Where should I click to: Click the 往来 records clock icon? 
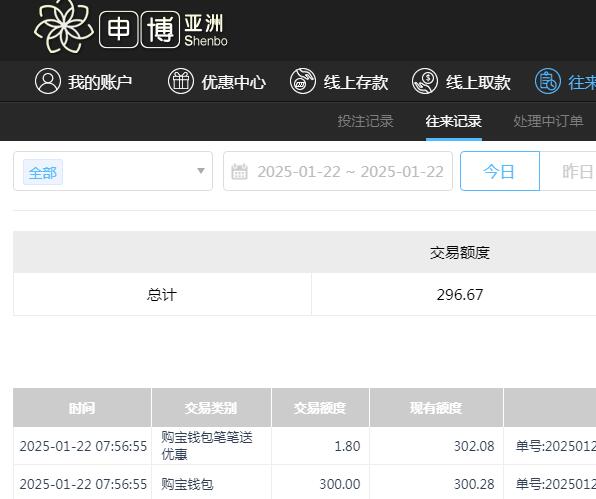click(x=548, y=81)
